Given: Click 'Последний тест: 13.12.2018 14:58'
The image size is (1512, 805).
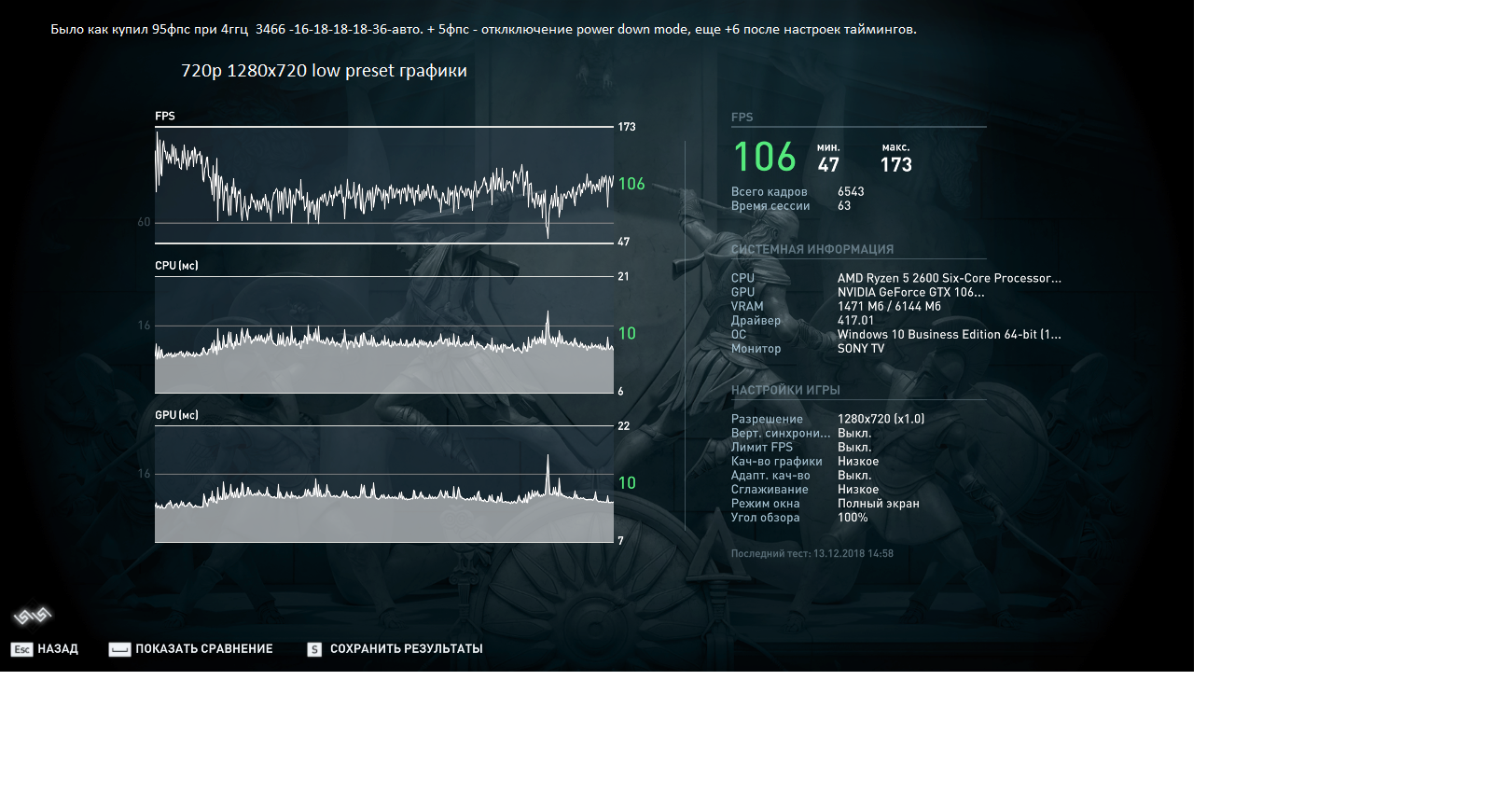Looking at the screenshot, I should tap(812, 554).
